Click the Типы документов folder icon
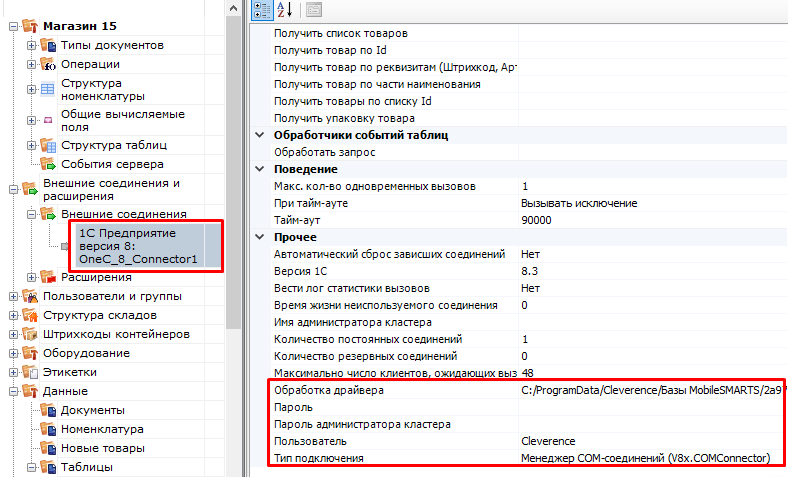 pyautogui.click(x=48, y=45)
